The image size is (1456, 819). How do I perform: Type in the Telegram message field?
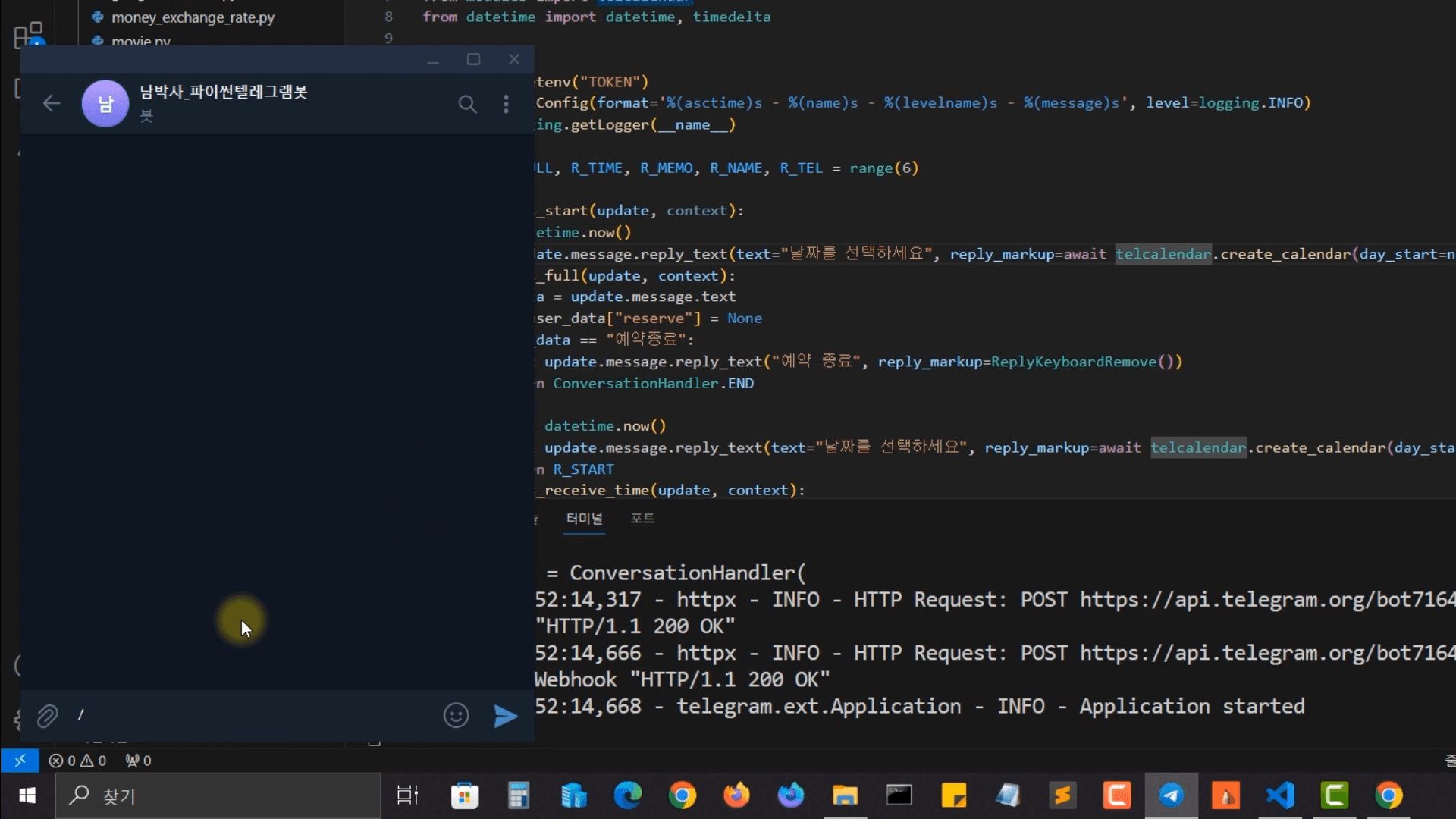click(x=250, y=715)
